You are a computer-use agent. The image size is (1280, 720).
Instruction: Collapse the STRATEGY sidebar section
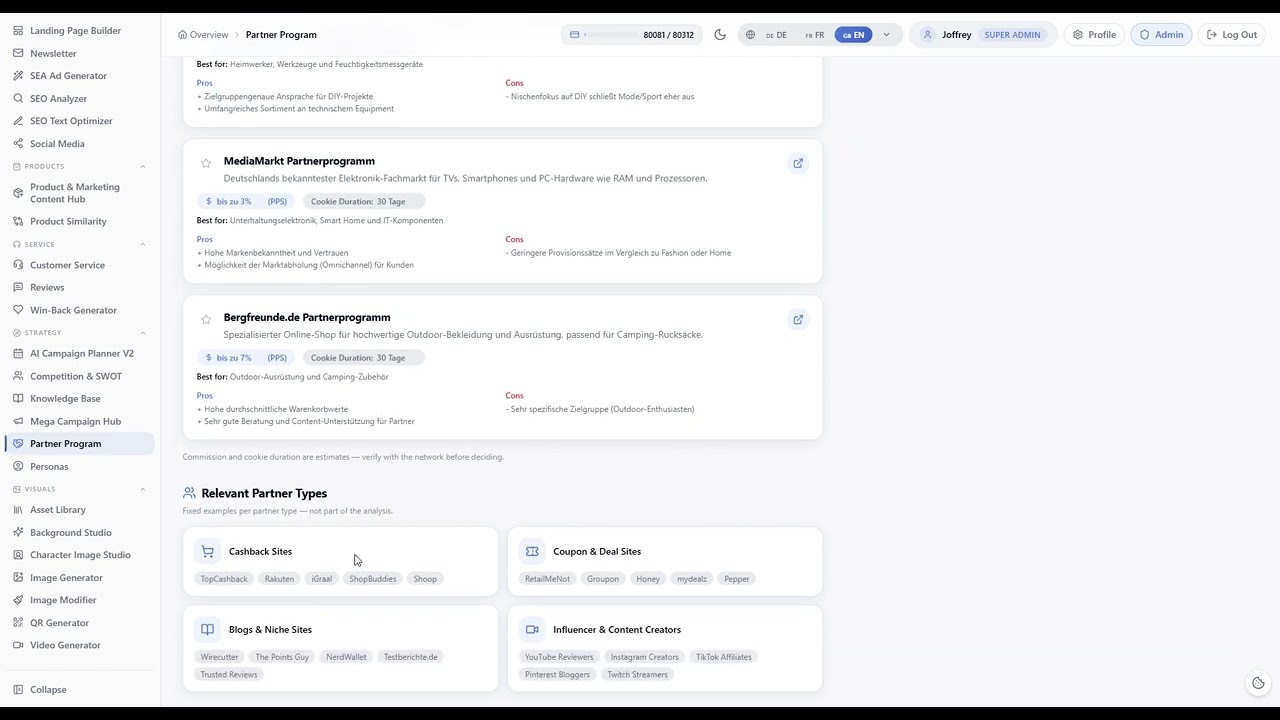[143, 333]
